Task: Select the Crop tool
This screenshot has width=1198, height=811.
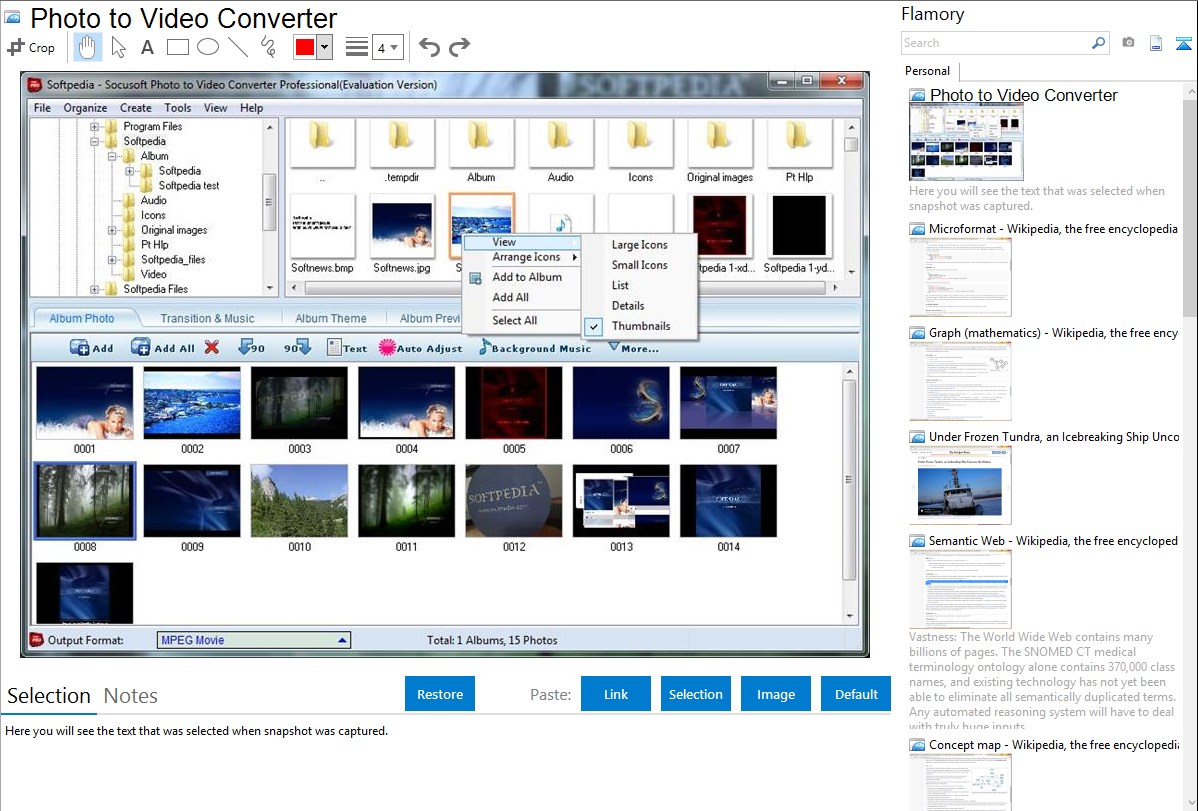Action: pyautogui.click(x=31, y=47)
